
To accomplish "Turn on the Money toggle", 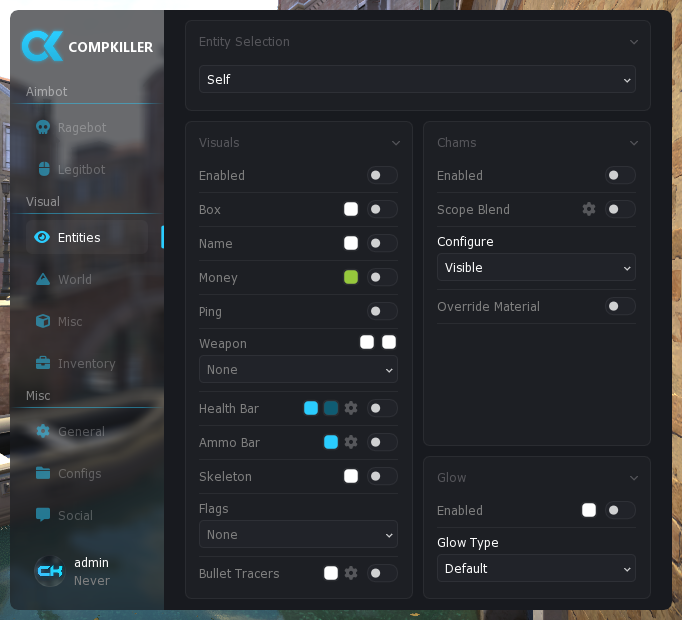I will [382, 277].
